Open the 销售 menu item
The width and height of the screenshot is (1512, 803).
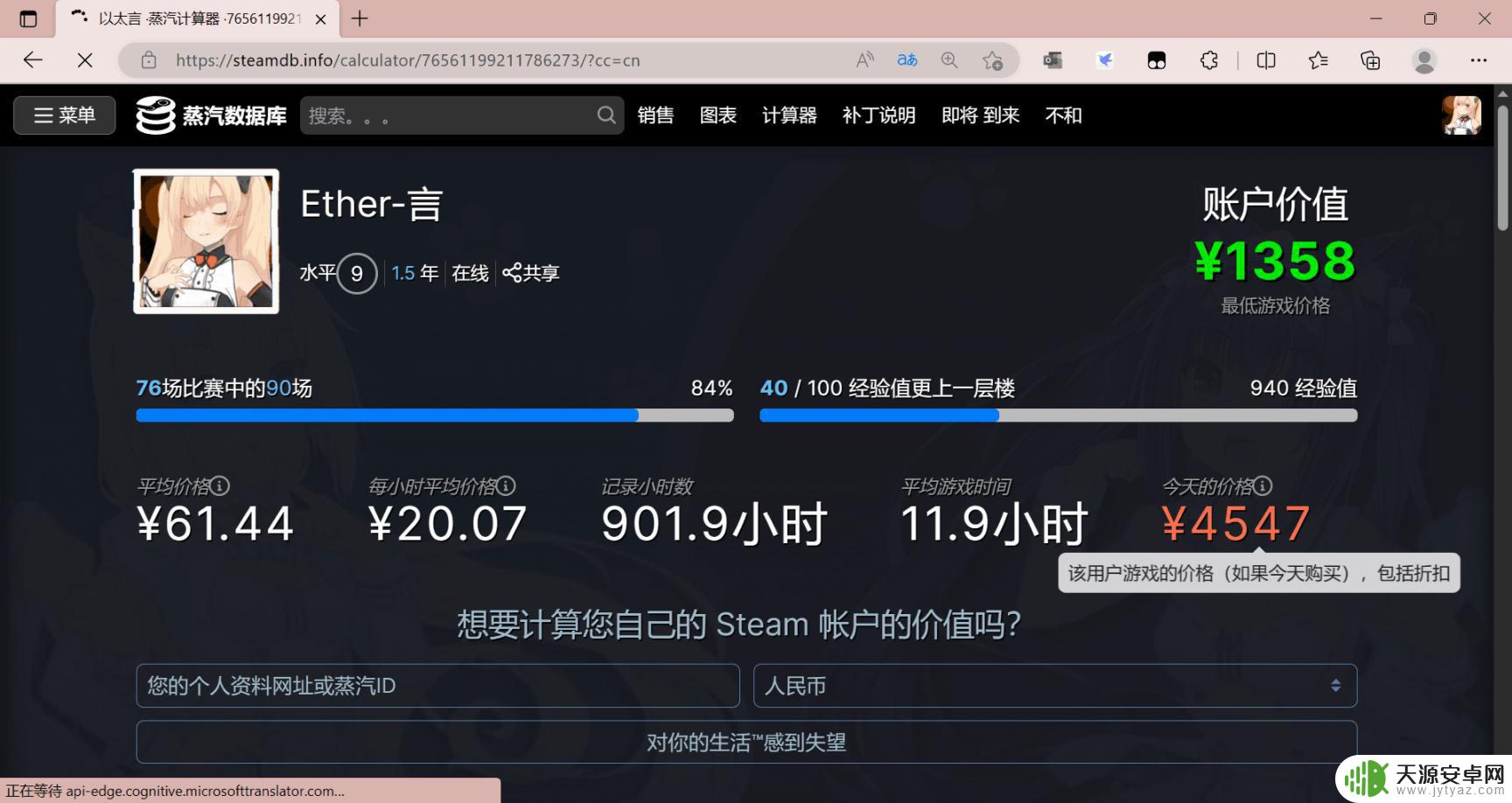pos(655,115)
